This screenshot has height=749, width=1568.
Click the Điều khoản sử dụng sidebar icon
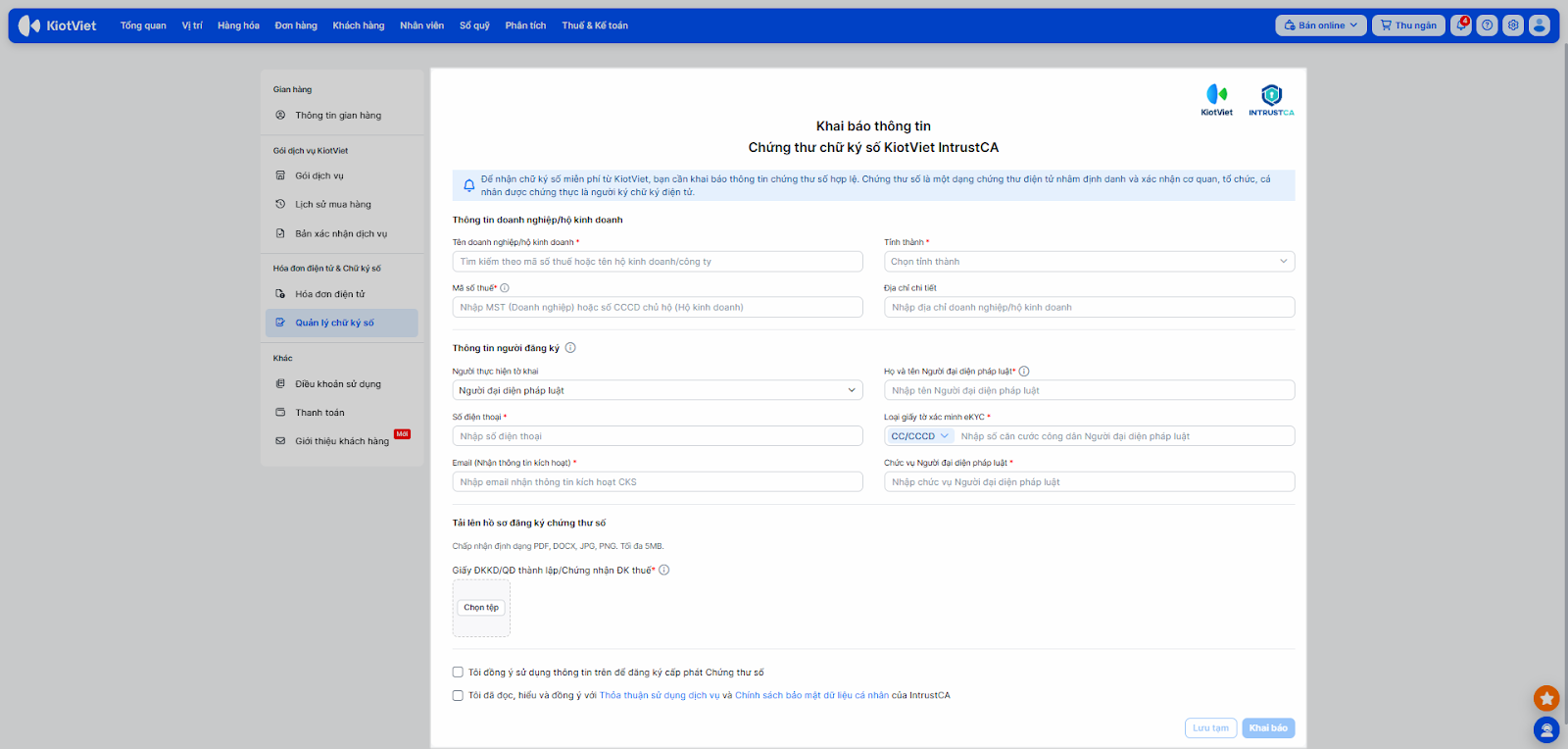[280, 383]
